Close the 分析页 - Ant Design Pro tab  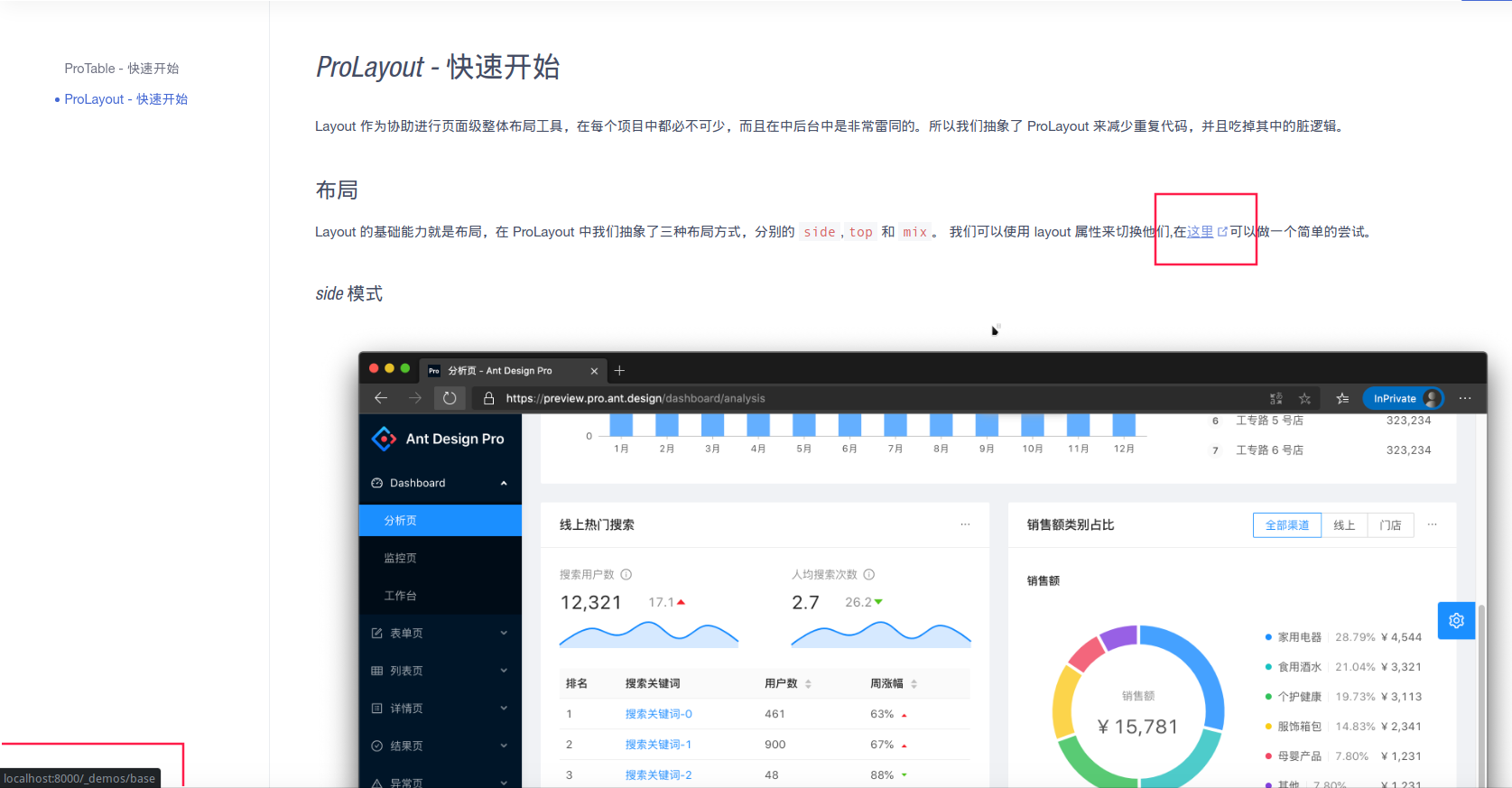point(594,371)
